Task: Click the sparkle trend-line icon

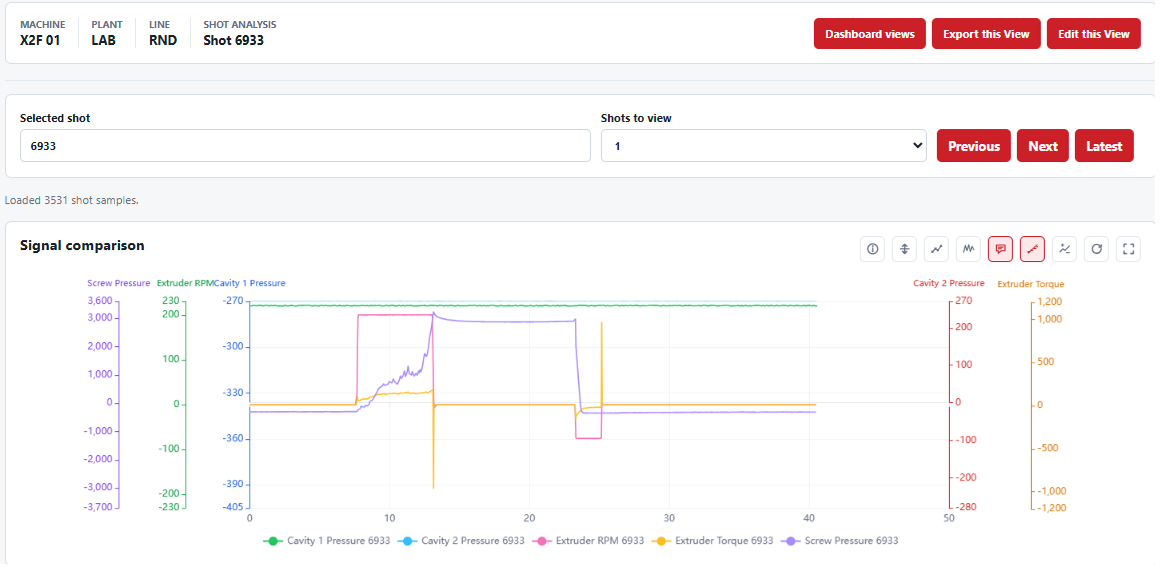Action: click(1065, 249)
